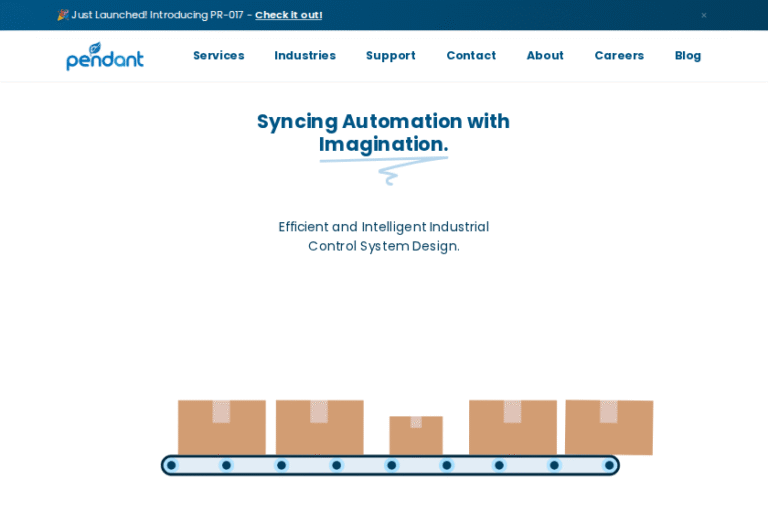Open the About page

[x=545, y=56]
